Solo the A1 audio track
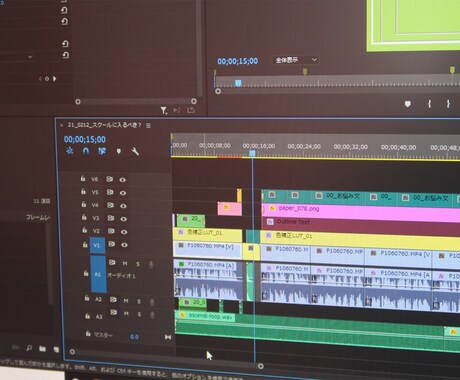460x380 pixels. point(138,264)
